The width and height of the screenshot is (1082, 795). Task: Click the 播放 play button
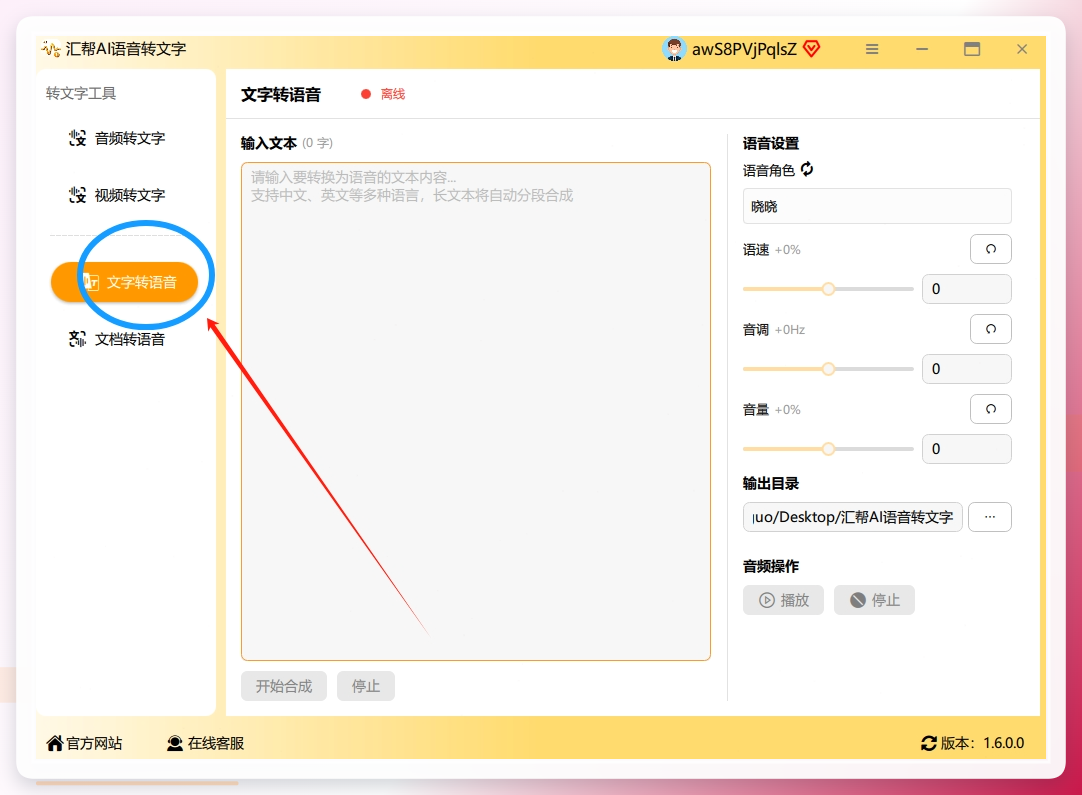click(783, 600)
